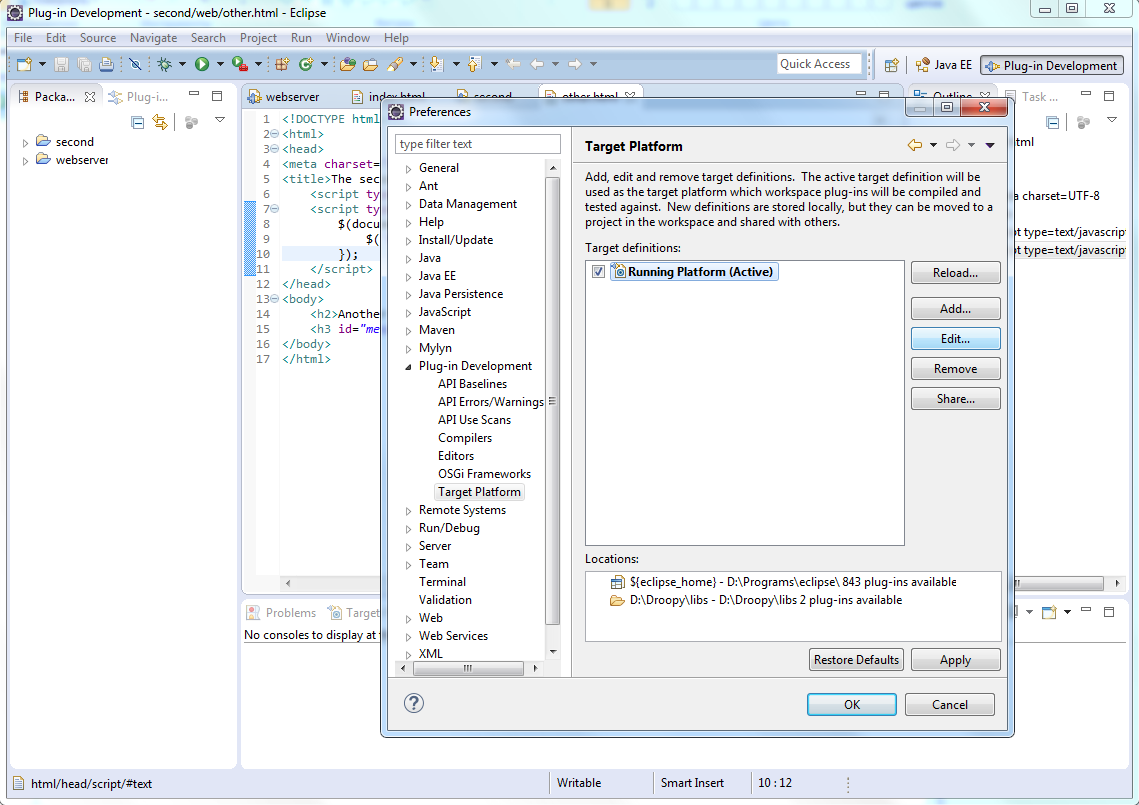Image resolution: width=1139 pixels, height=805 pixels.
Task: Cancel the Preferences dialog
Action: (x=949, y=704)
